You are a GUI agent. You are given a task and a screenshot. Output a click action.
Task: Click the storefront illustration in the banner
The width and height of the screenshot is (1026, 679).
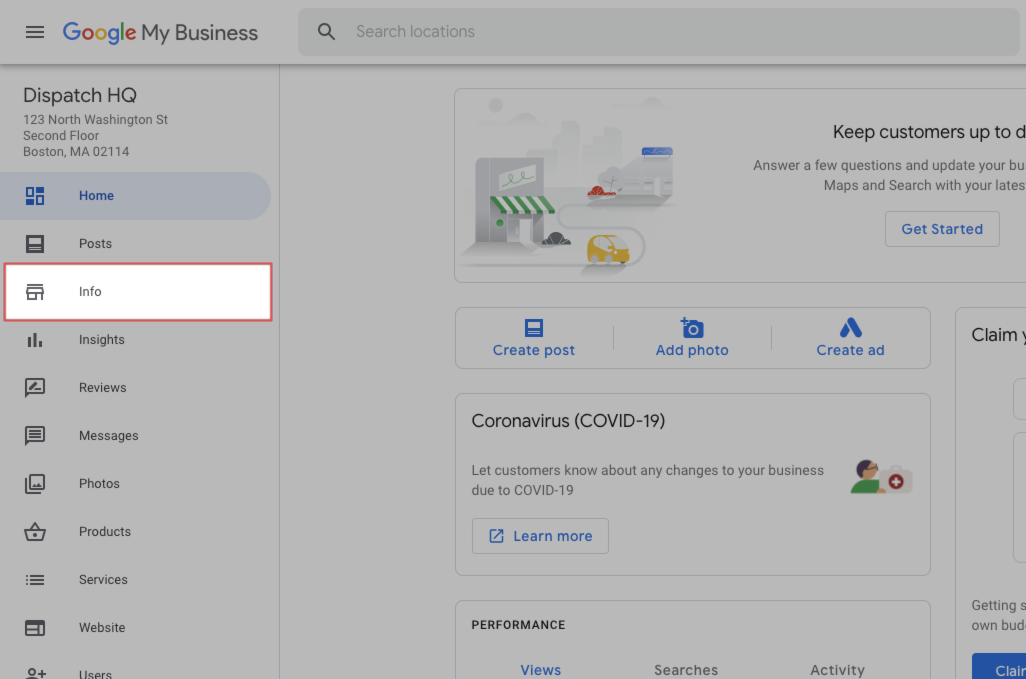coord(567,186)
